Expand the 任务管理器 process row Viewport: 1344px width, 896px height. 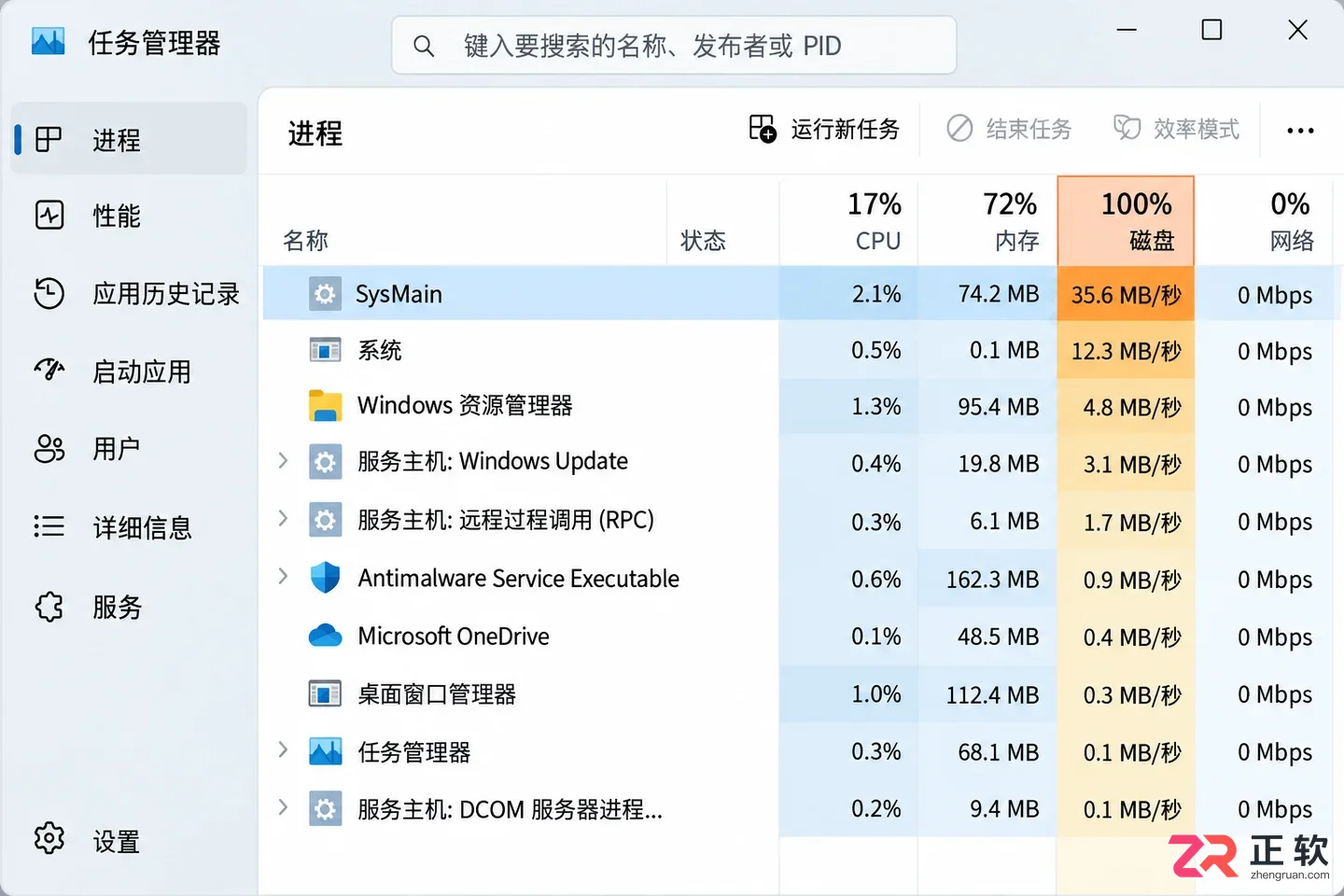click(283, 749)
